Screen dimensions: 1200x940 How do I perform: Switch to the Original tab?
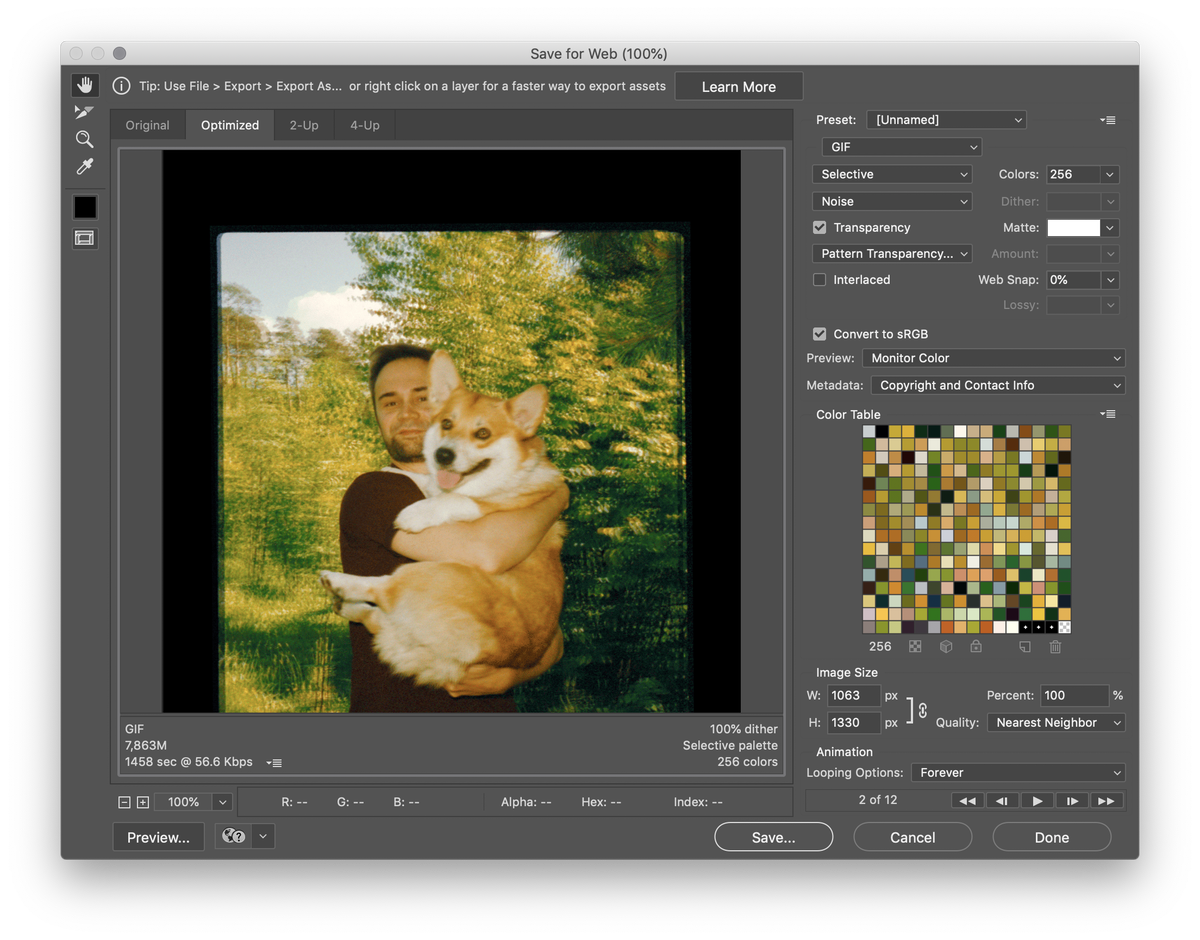[x=147, y=125]
